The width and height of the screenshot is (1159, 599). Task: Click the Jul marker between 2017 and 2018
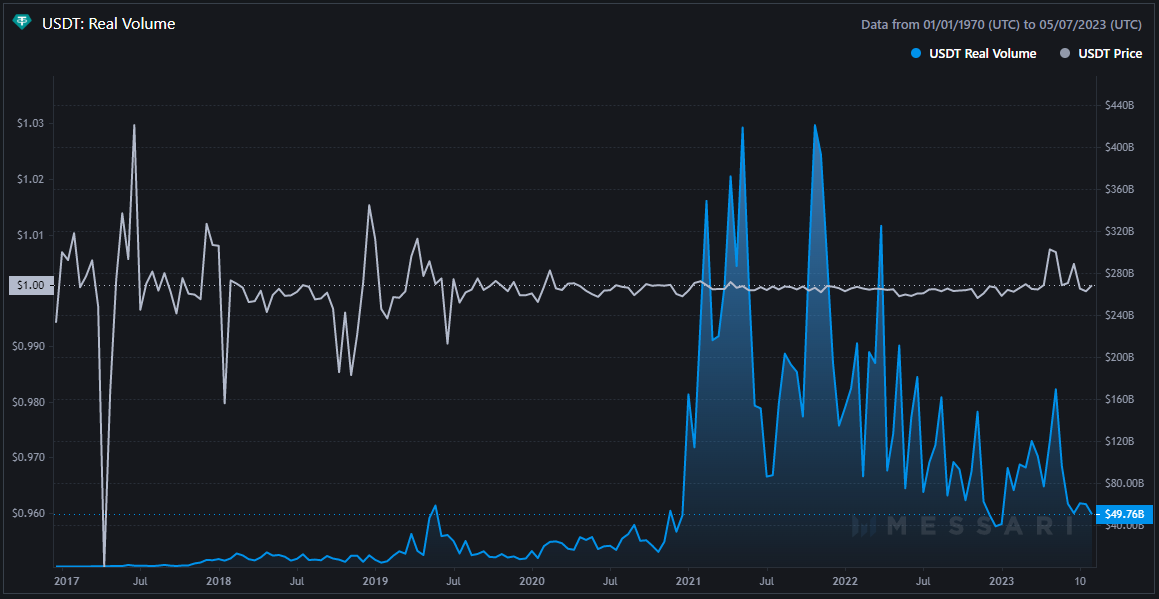[x=140, y=581]
